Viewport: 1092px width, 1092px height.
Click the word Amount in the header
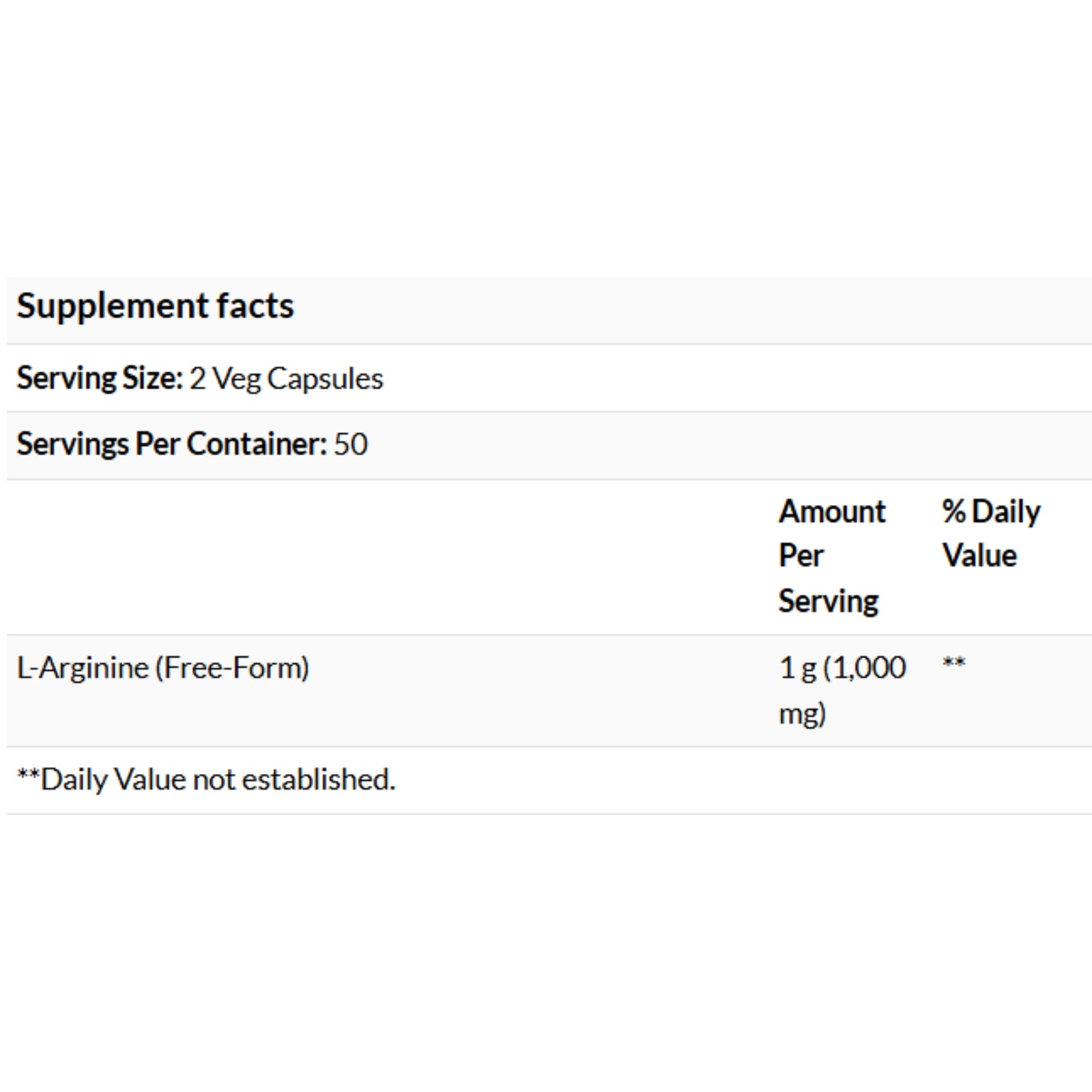833,512
